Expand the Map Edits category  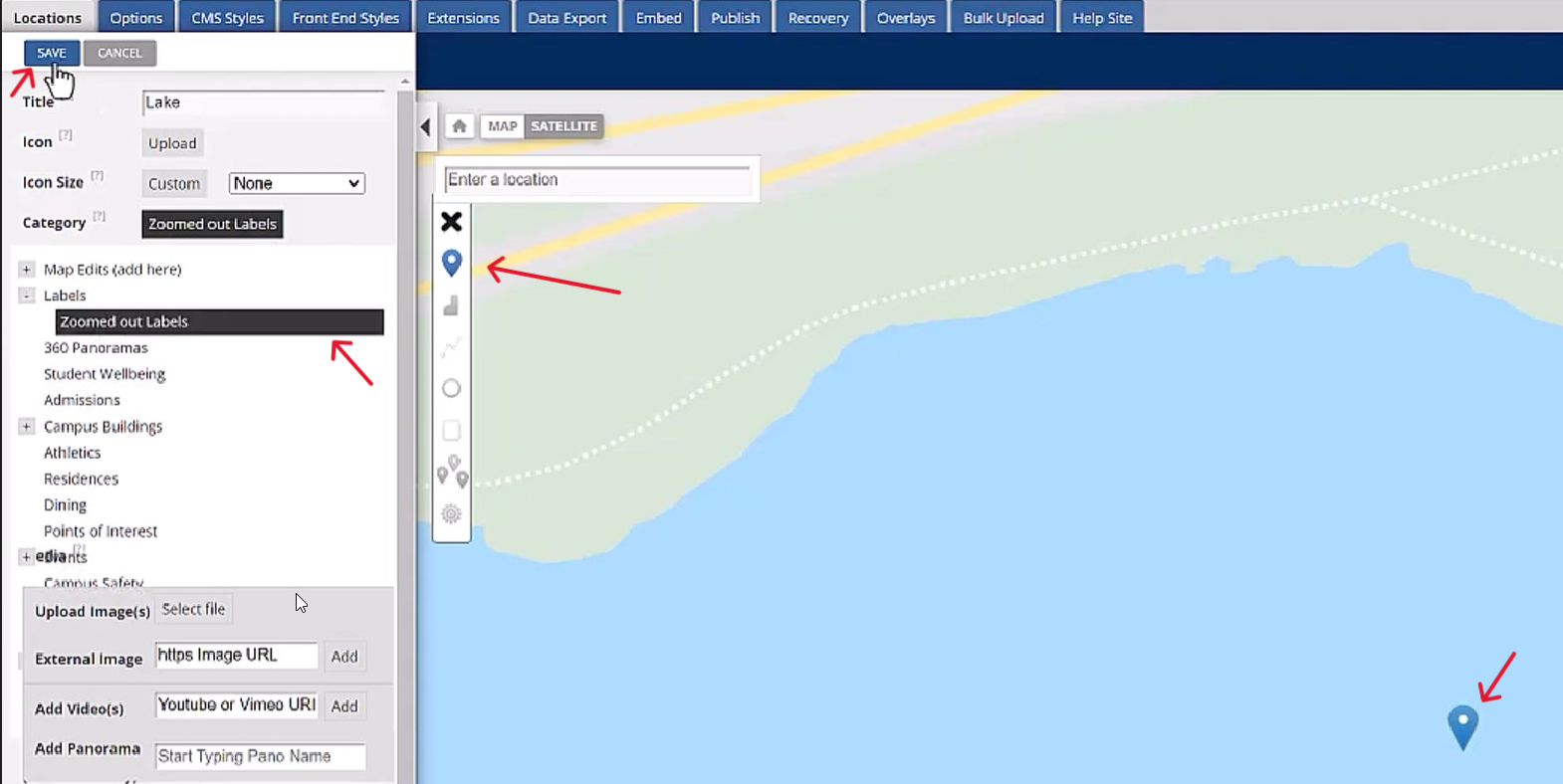pos(27,269)
